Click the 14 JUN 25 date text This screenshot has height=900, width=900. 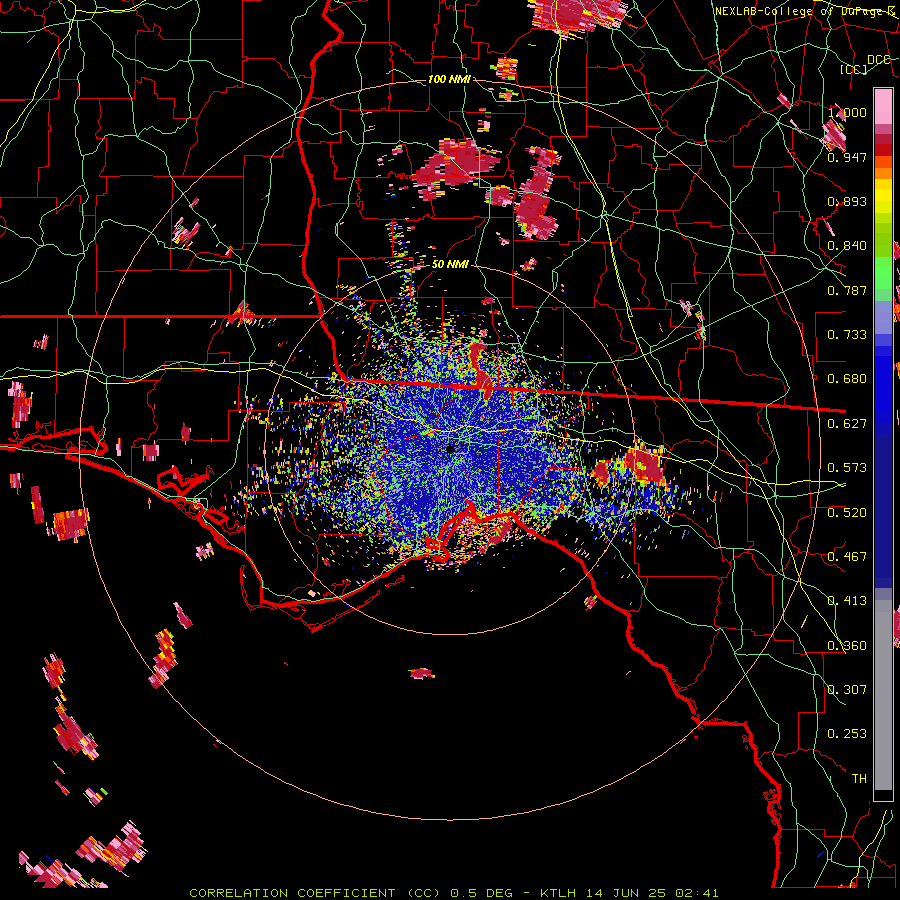point(626,893)
